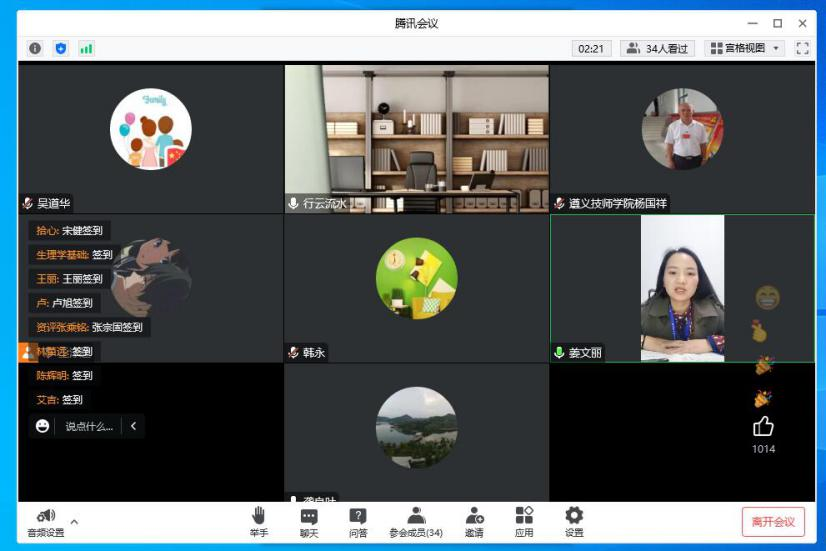Click 姜文丽 active green microphone icon
This screenshot has height=551, width=826.
[x=559, y=352]
